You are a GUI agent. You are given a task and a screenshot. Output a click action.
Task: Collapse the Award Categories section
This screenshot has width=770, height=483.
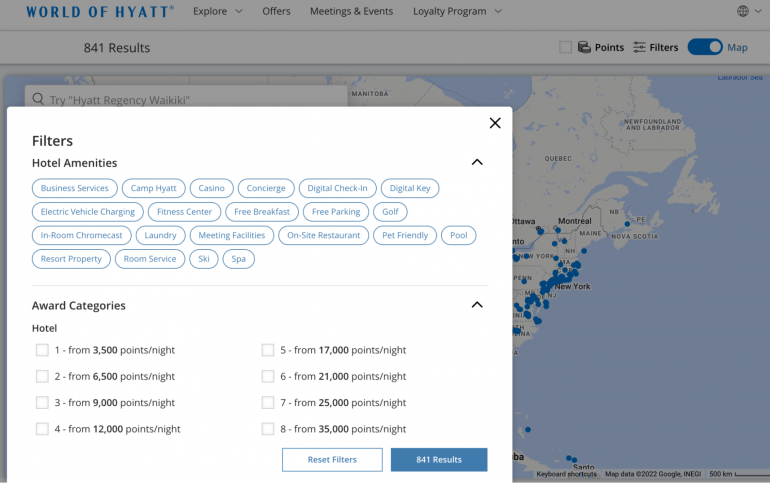477,305
